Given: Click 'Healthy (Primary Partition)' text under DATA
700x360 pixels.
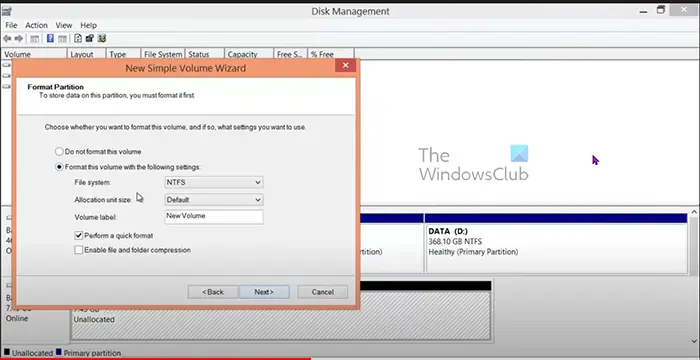Looking at the screenshot, I should (473, 252).
